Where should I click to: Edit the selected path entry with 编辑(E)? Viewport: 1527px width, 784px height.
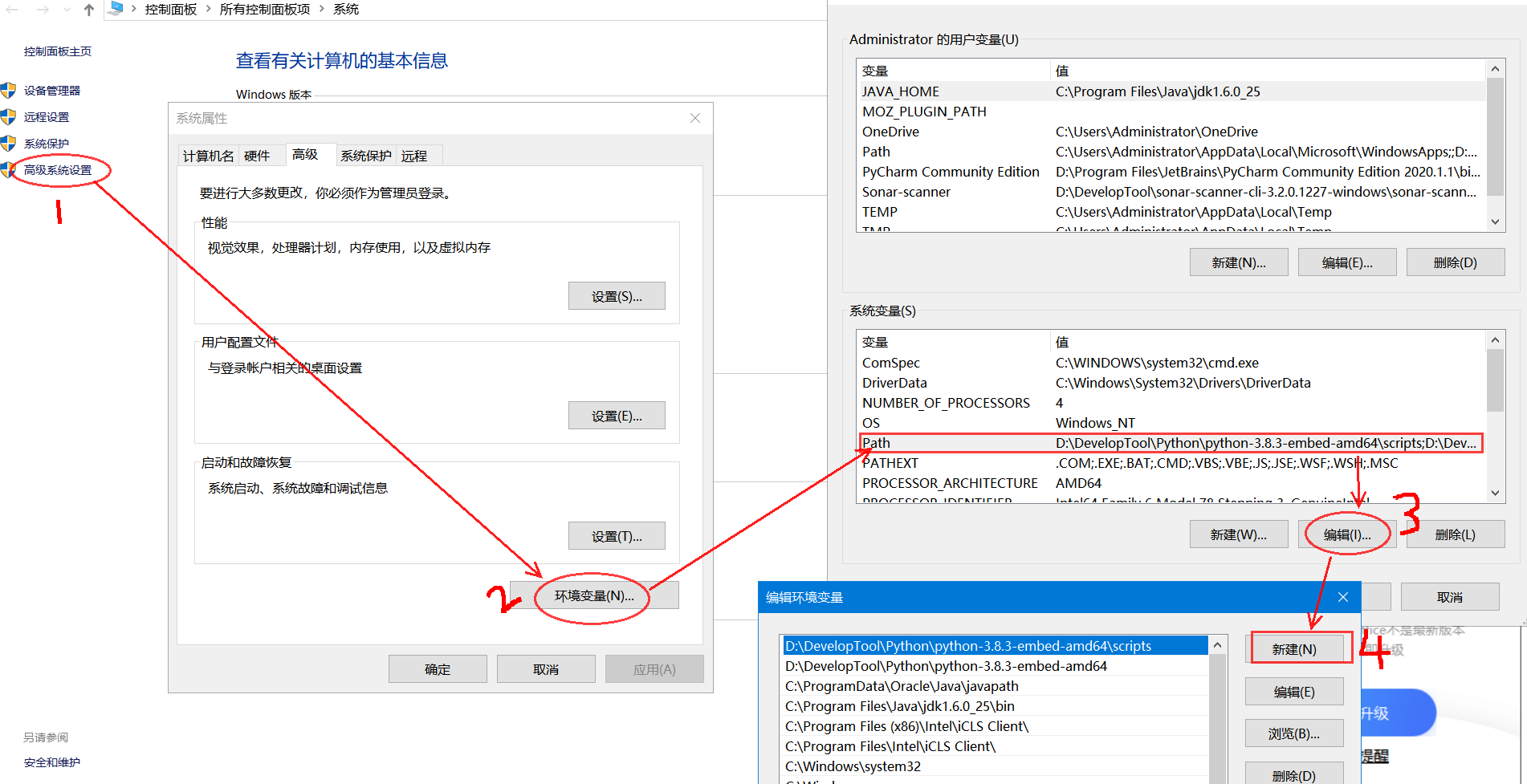[x=1294, y=692]
